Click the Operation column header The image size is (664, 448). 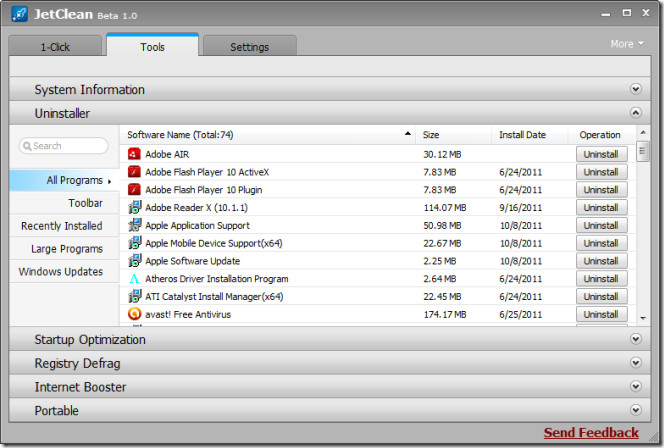tap(600, 135)
